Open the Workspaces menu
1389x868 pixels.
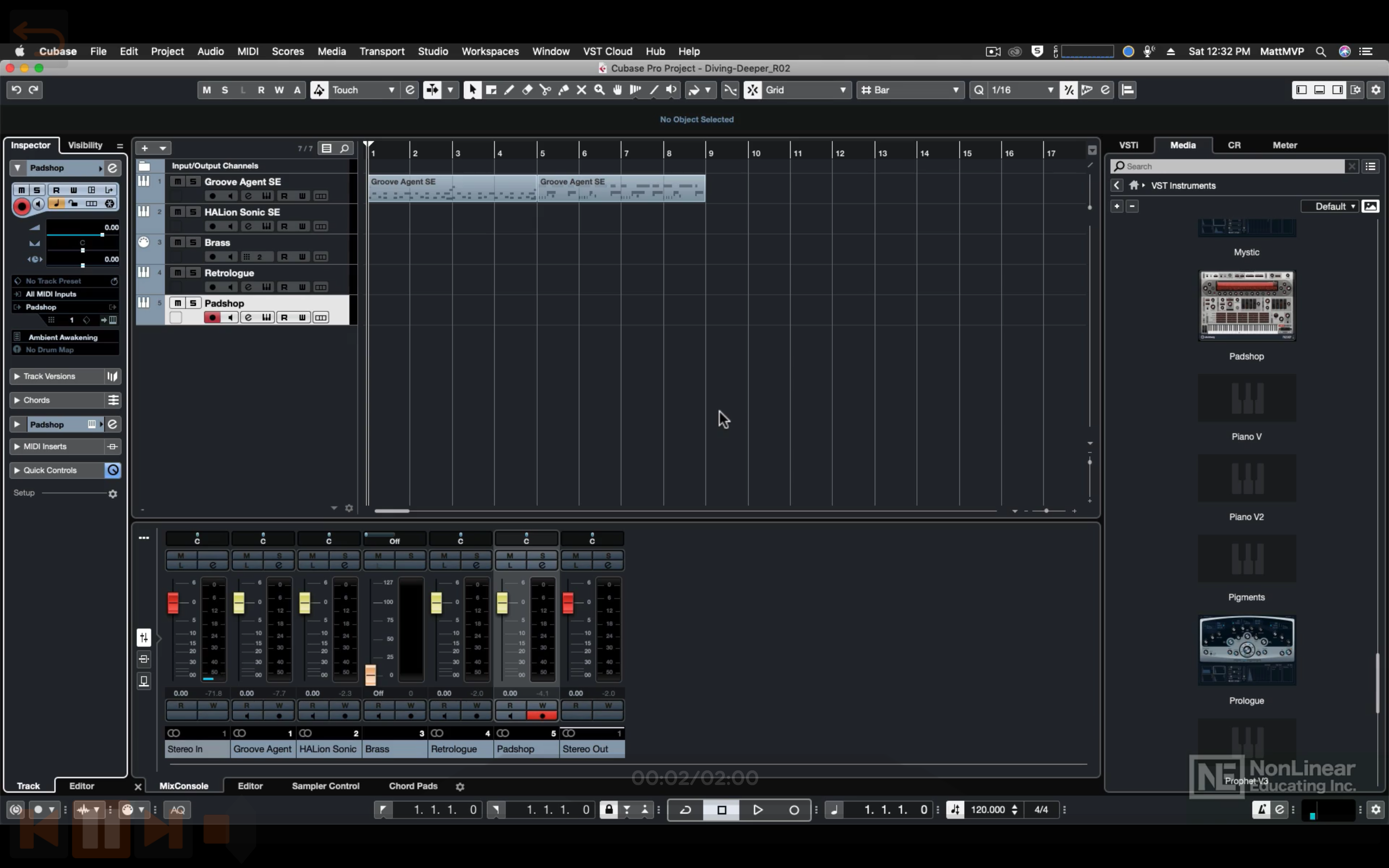click(490, 52)
